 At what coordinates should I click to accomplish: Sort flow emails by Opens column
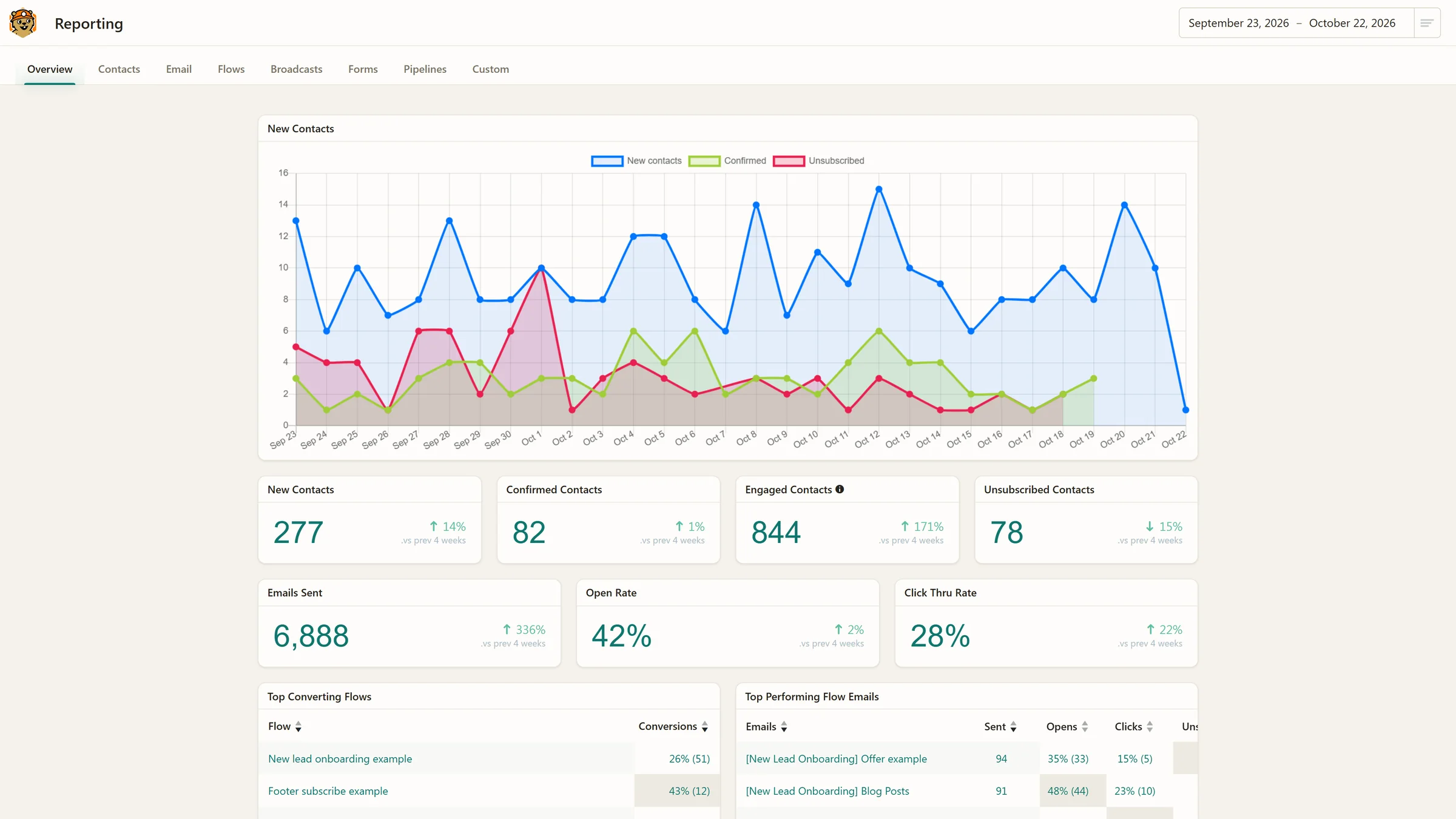click(x=1067, y=727)
